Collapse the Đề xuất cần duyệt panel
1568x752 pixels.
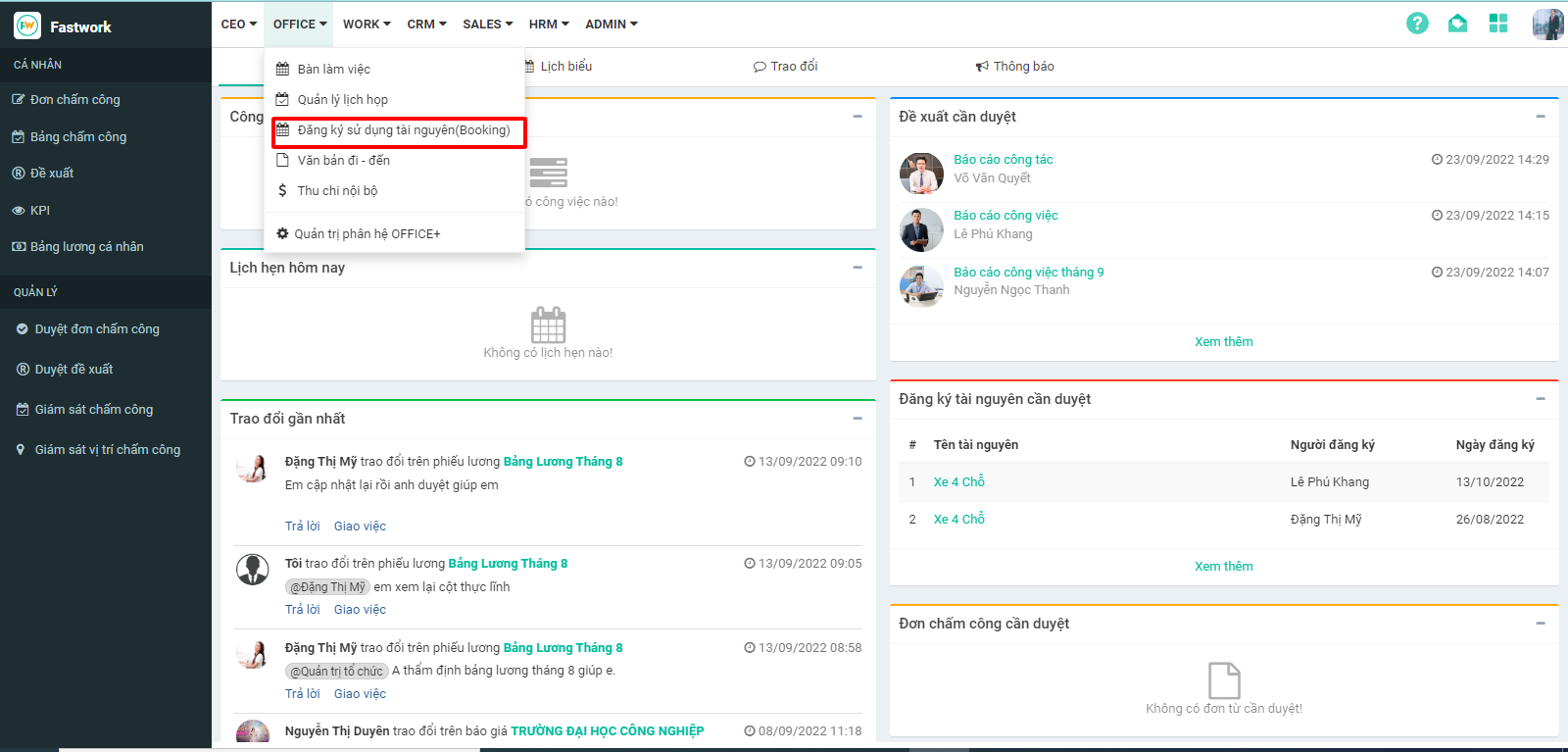point(1541,117)
